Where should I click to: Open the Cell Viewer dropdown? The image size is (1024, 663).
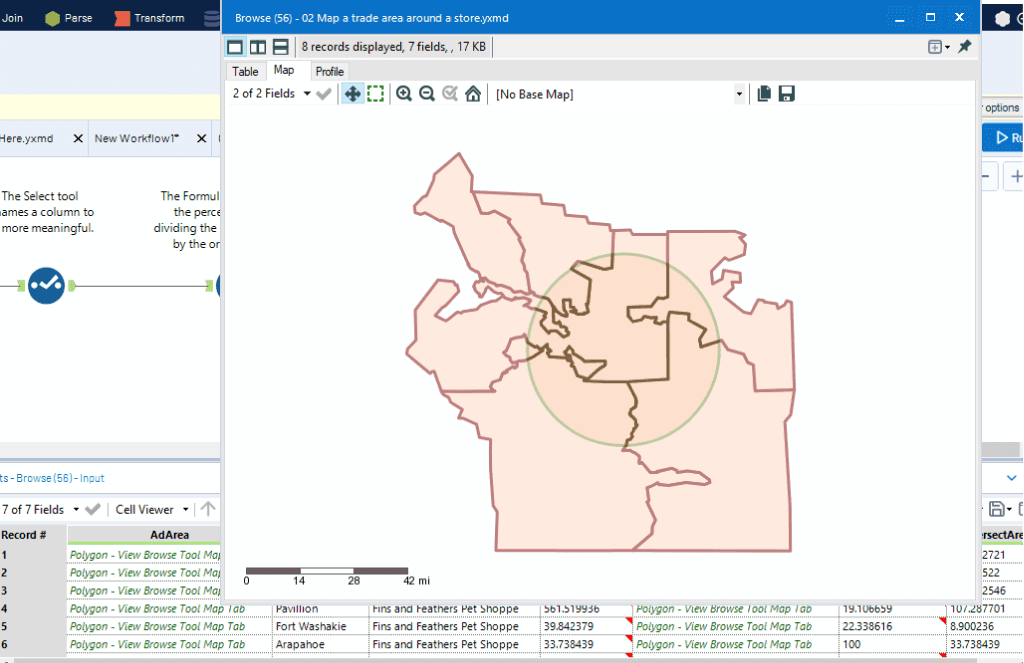tap(150, 509)
